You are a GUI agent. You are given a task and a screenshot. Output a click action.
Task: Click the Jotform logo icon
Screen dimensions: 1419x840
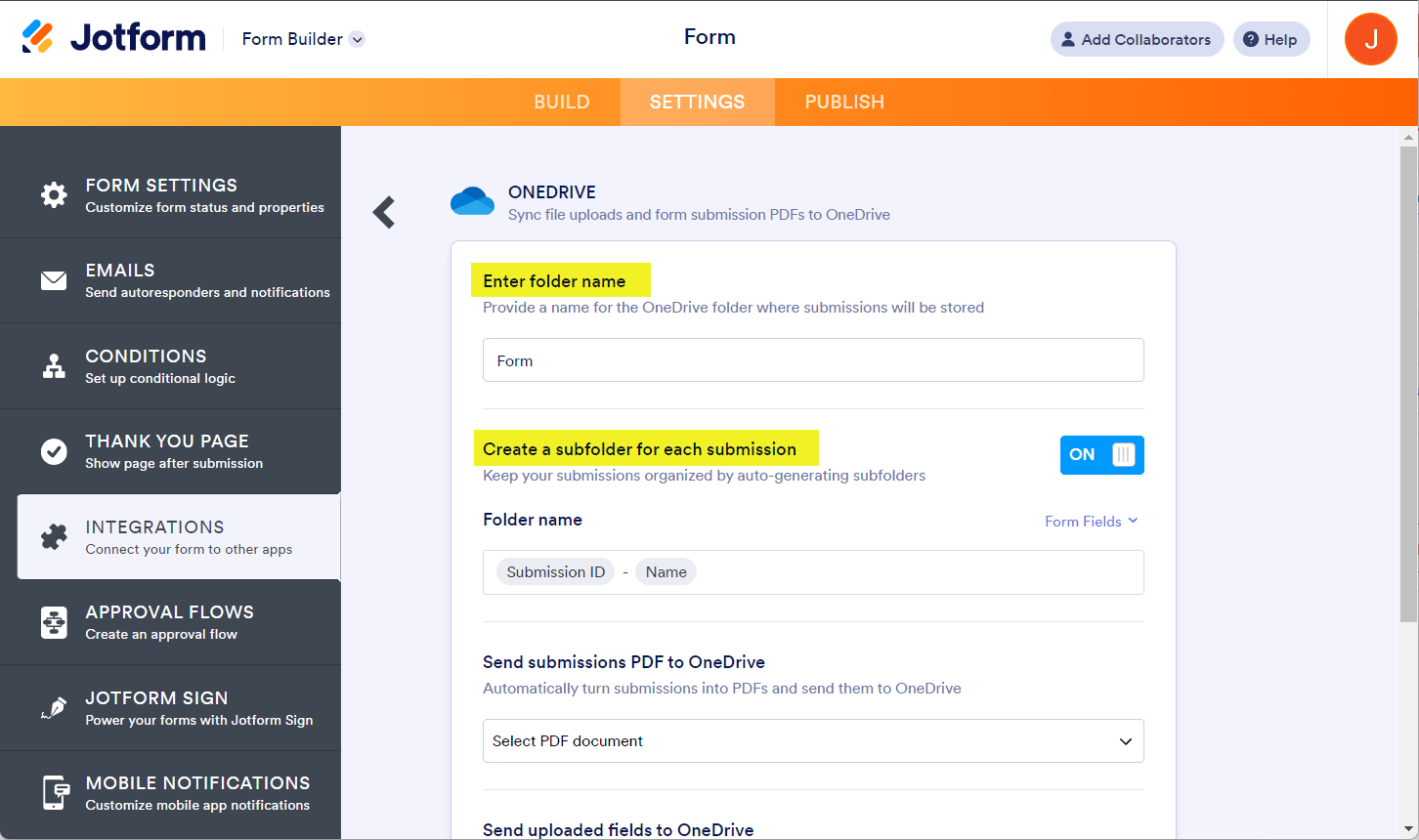coord(38,38)
